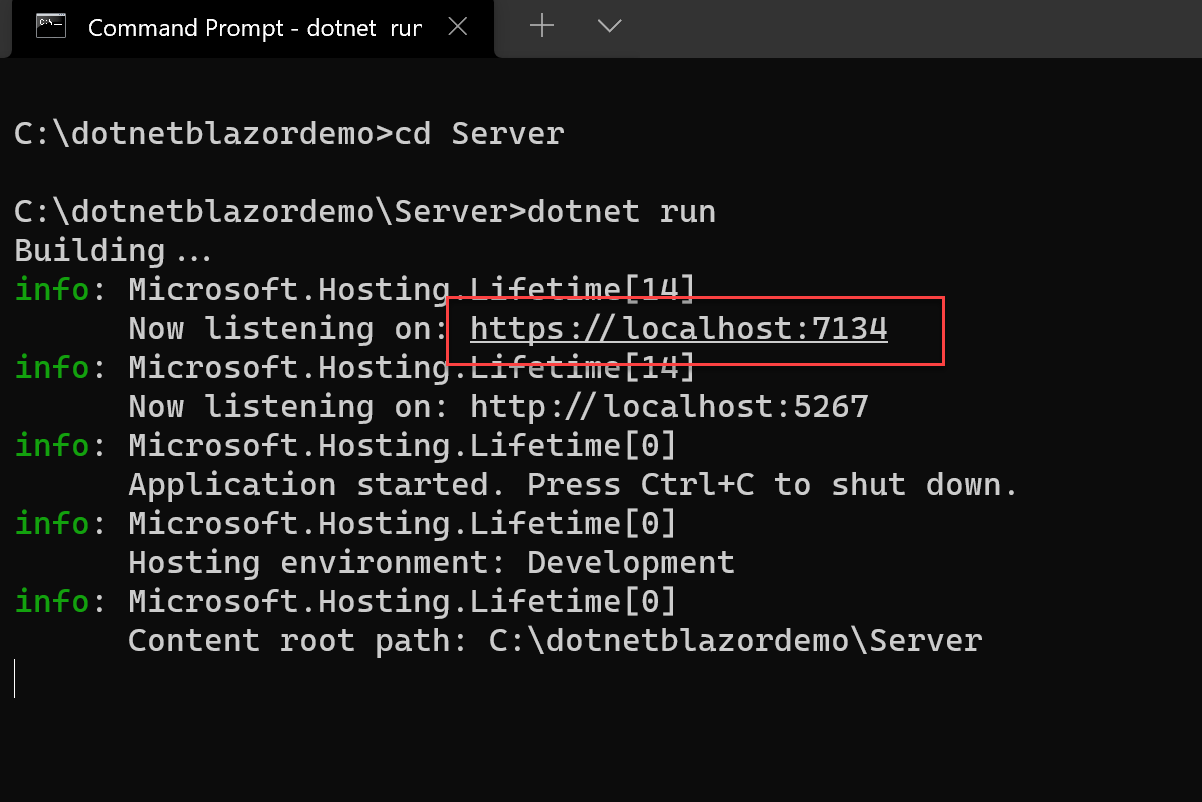Screen dimensions: 1202x802
Task: Open a new terminal tab with plus
Action: pyautogui.click(x=541, y=27)
